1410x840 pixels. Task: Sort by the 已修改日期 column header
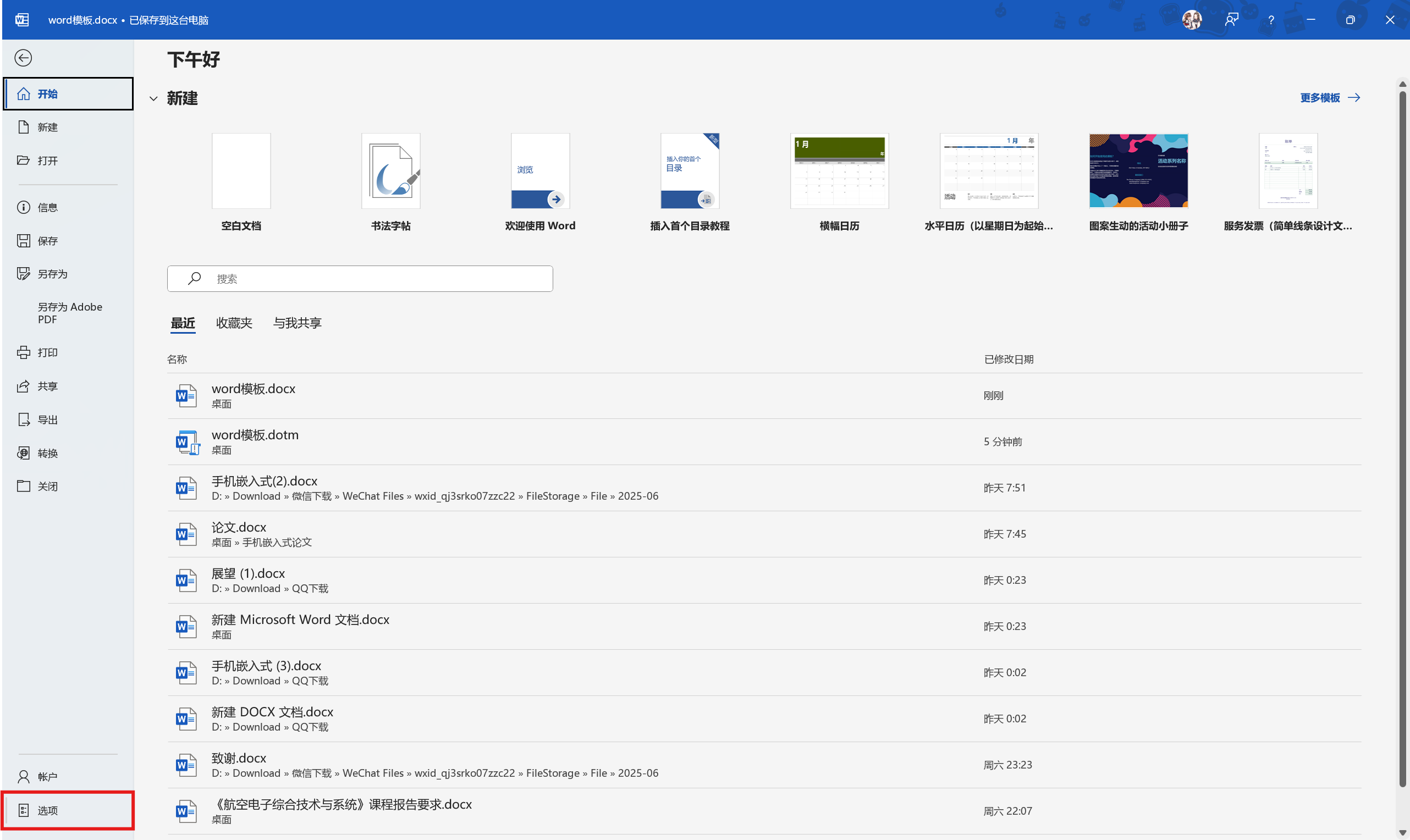pos(1009,360)
